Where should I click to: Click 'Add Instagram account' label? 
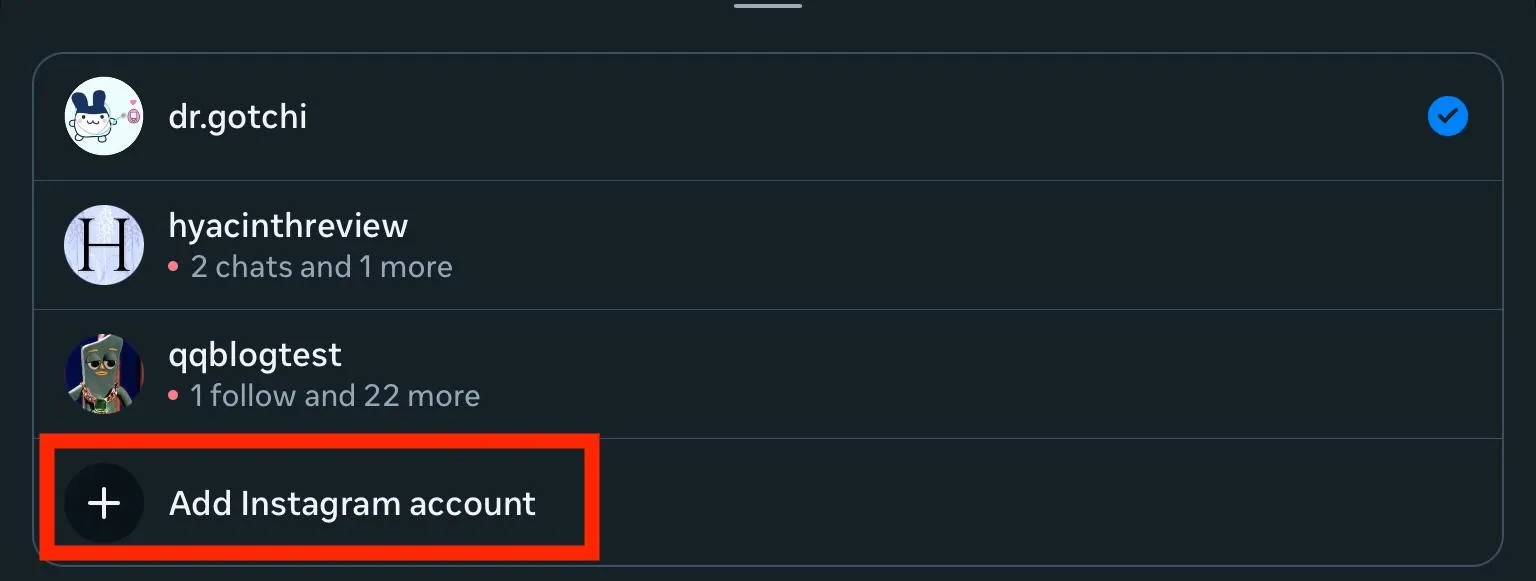click(352, 503)
